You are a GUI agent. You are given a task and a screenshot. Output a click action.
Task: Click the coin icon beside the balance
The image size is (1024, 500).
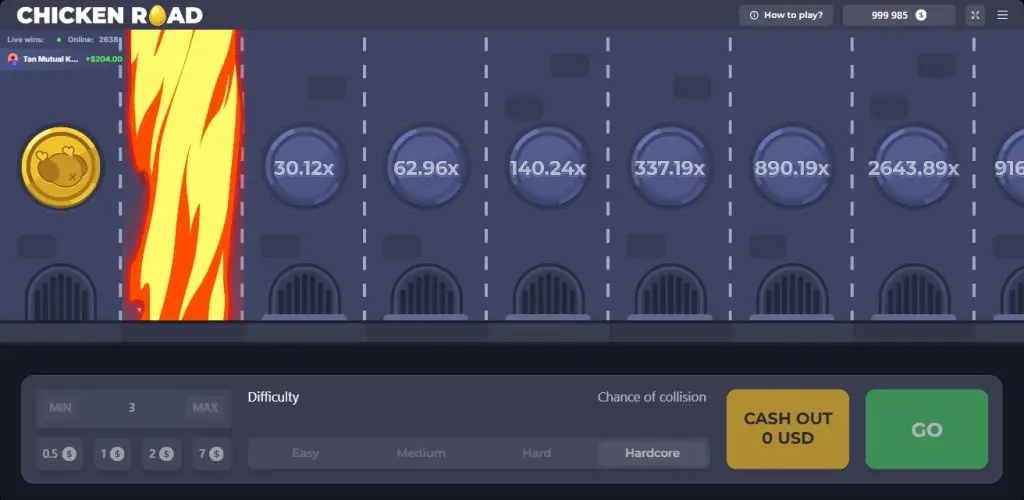(x=921, y=15)
